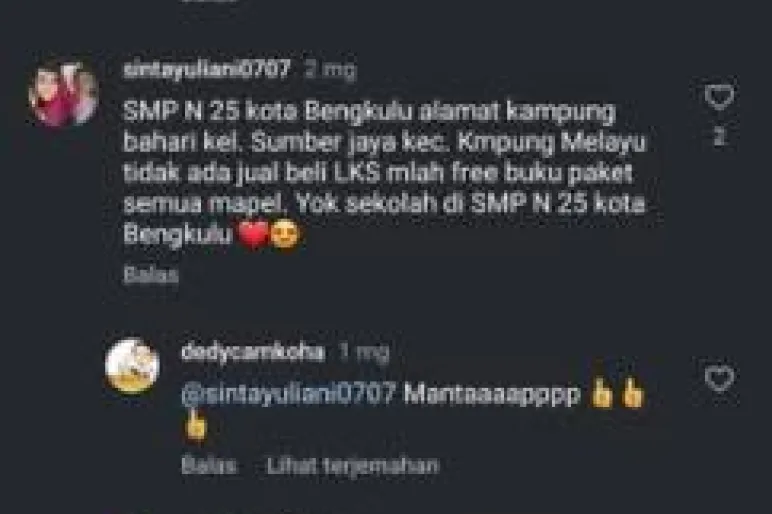Click the thumbs-up emoji on the reply's second line
772x514 pixels.
(195, 425)
